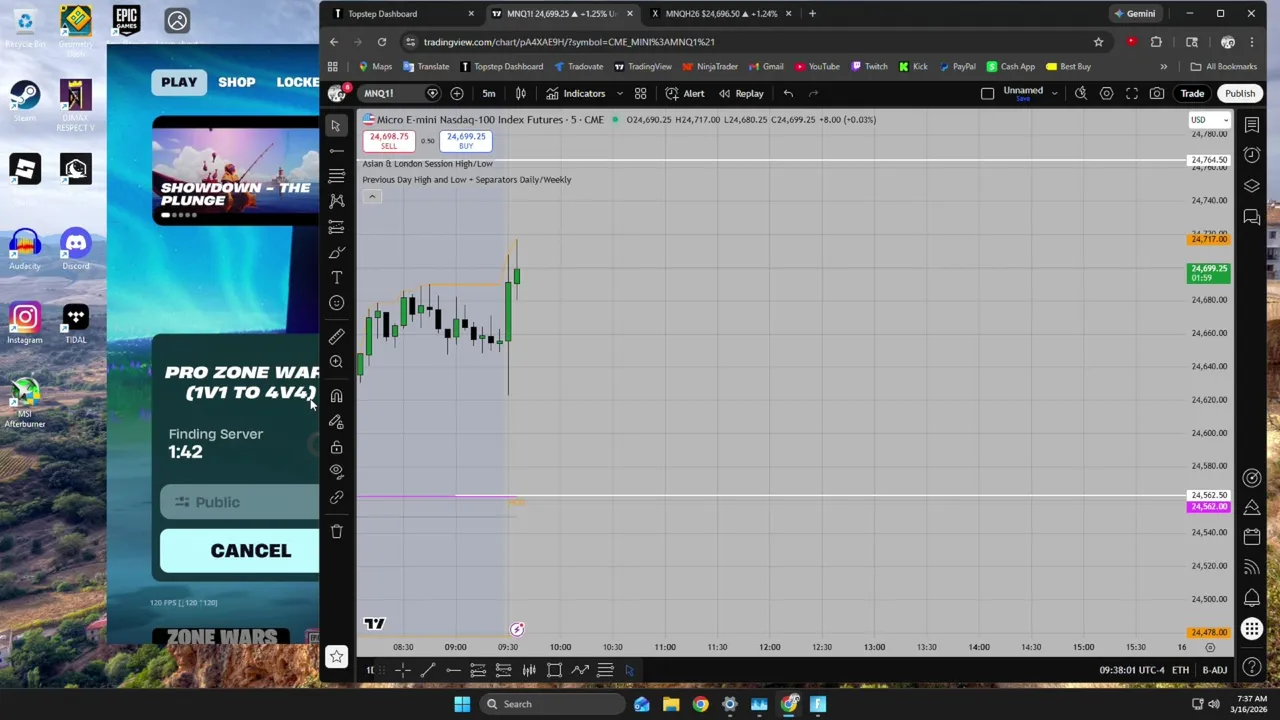Select the zoom in tool

pos(336,361)
